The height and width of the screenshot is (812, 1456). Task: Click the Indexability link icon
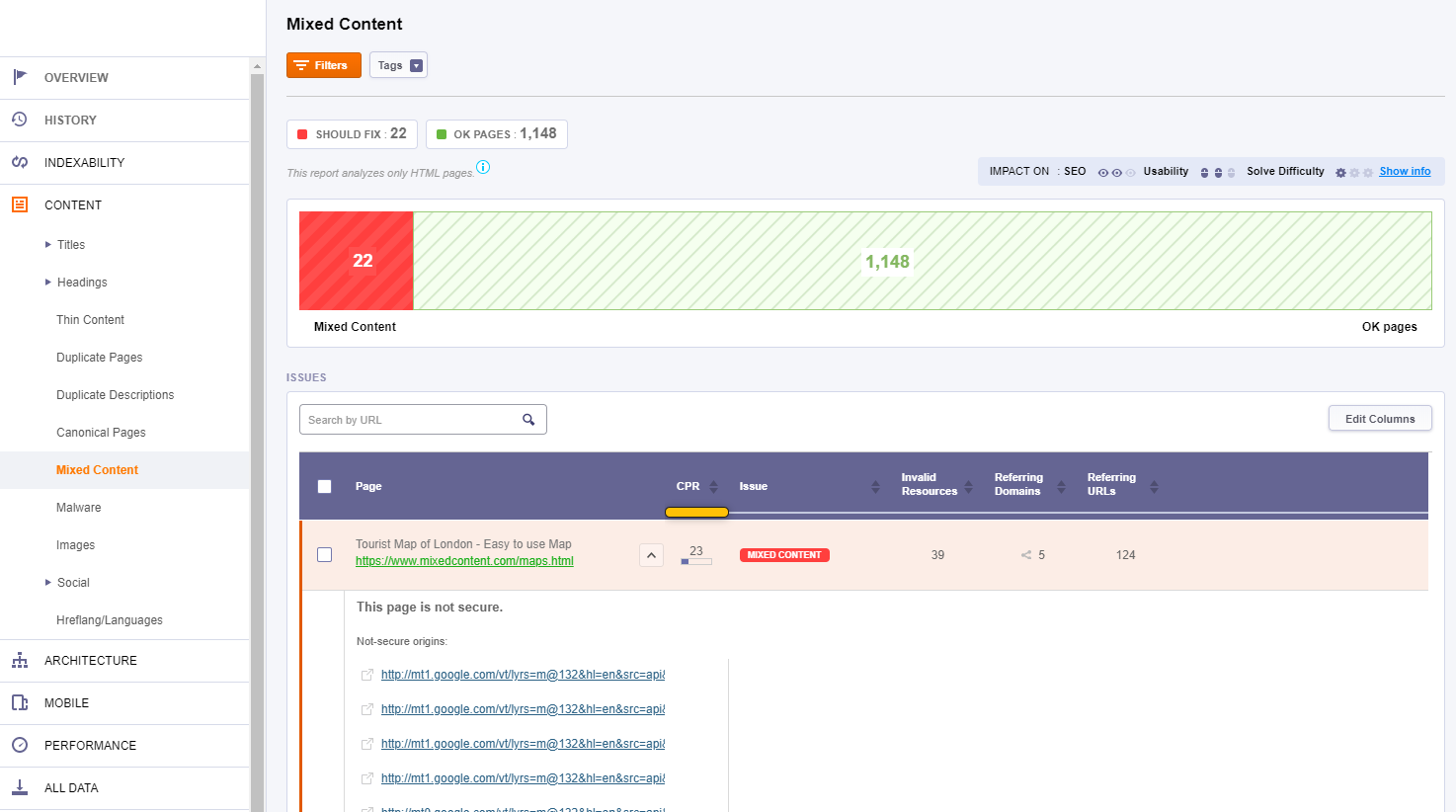20,162
